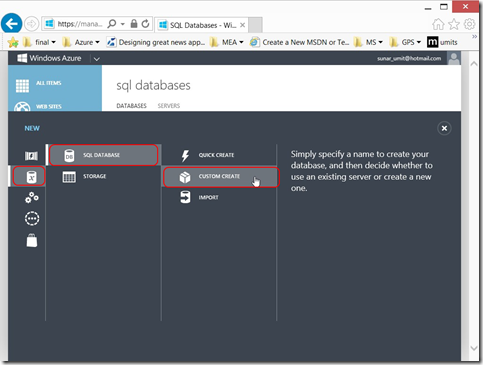This screenshot has height=365, width=483.
Task: Switch to the Databases tab
Action: click(131, 106)
